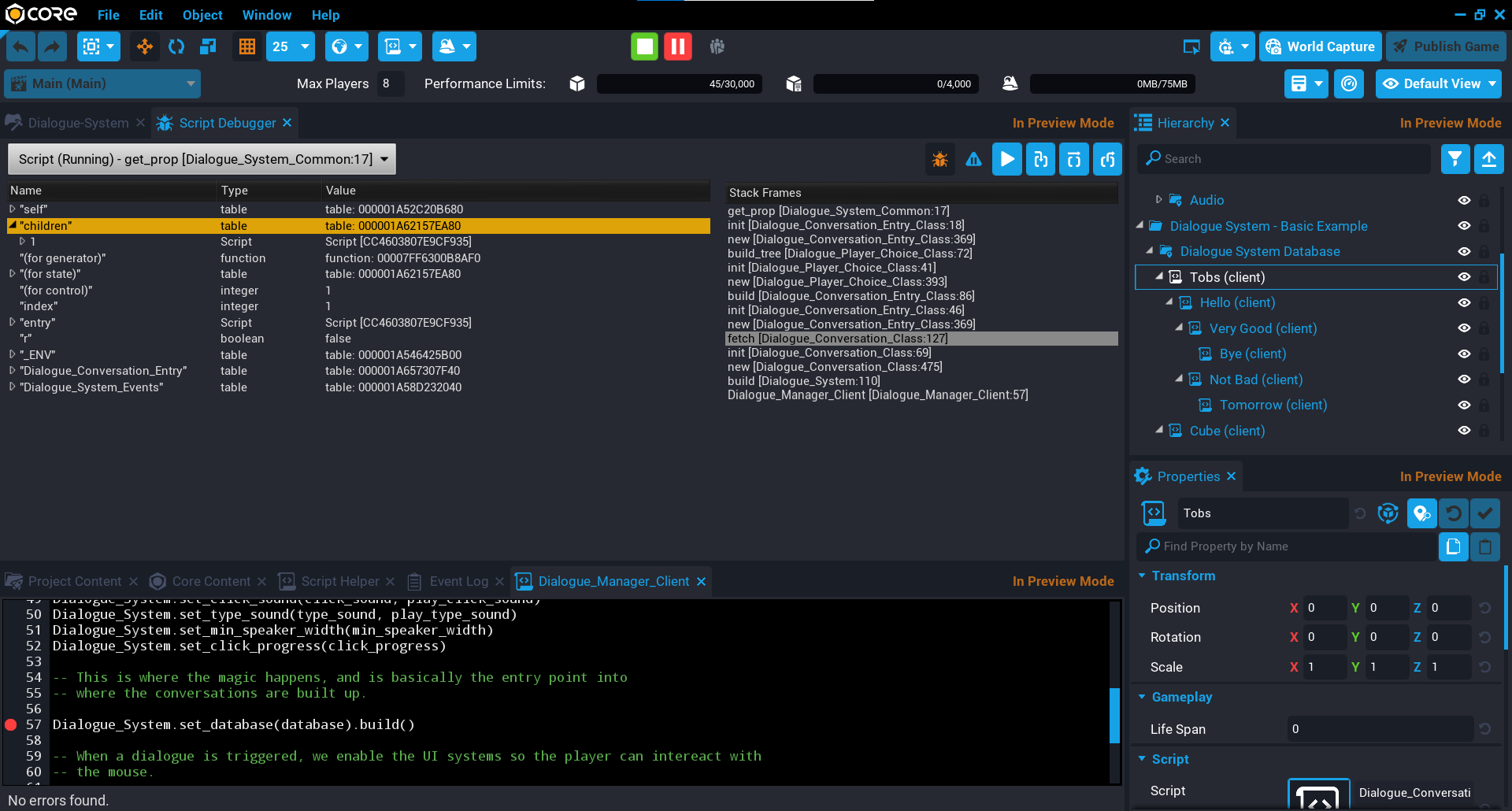Click the hierarchy filter funnel icon
The image size is (1512, 811).
(x=1455, y=159)
